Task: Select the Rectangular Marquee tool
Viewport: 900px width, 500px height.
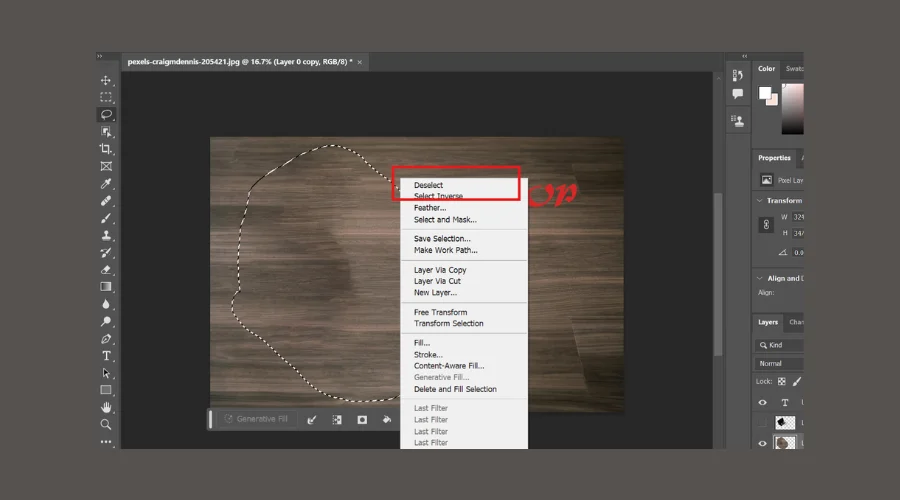Action: 106,98
